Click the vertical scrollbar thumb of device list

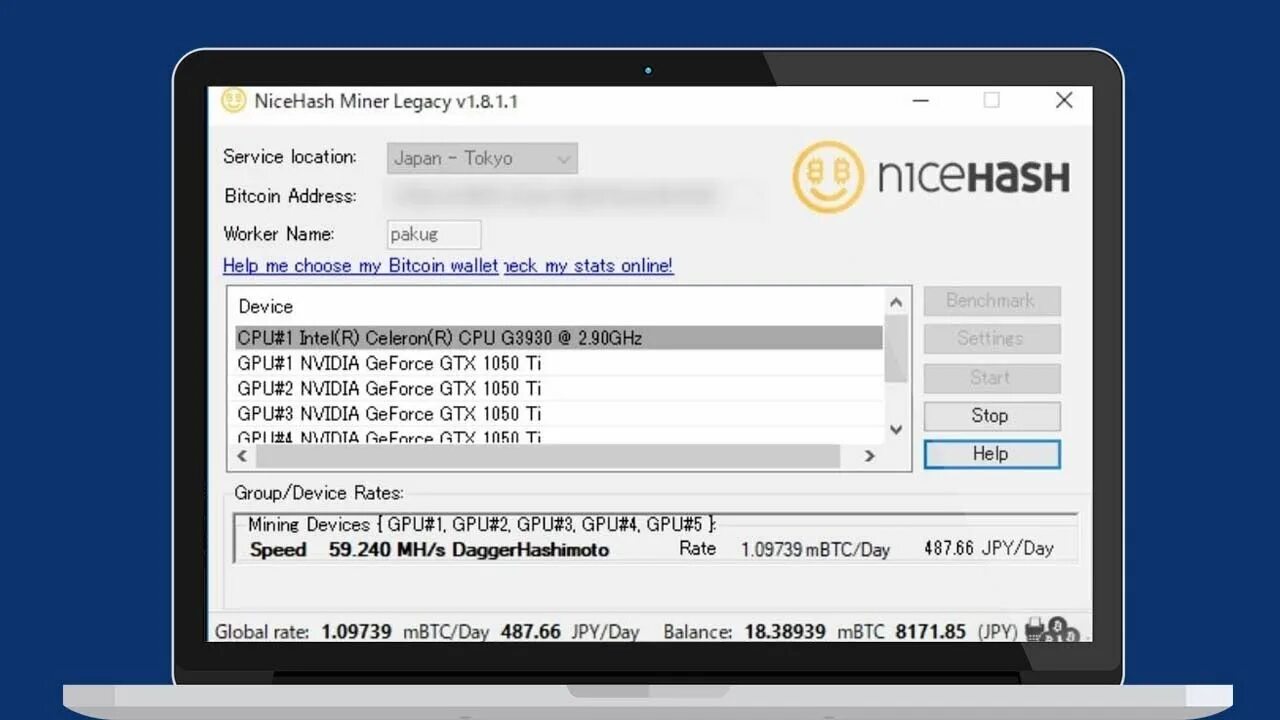[896, 348]
